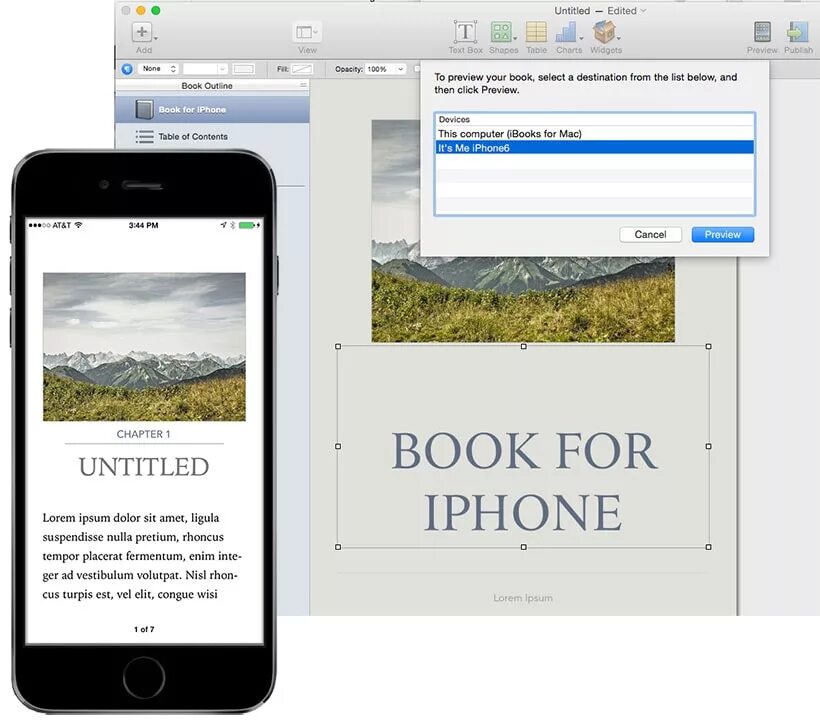
Task: Open the Charts toolbar menu
Action: pyautogui.click(x=568, y=32)
